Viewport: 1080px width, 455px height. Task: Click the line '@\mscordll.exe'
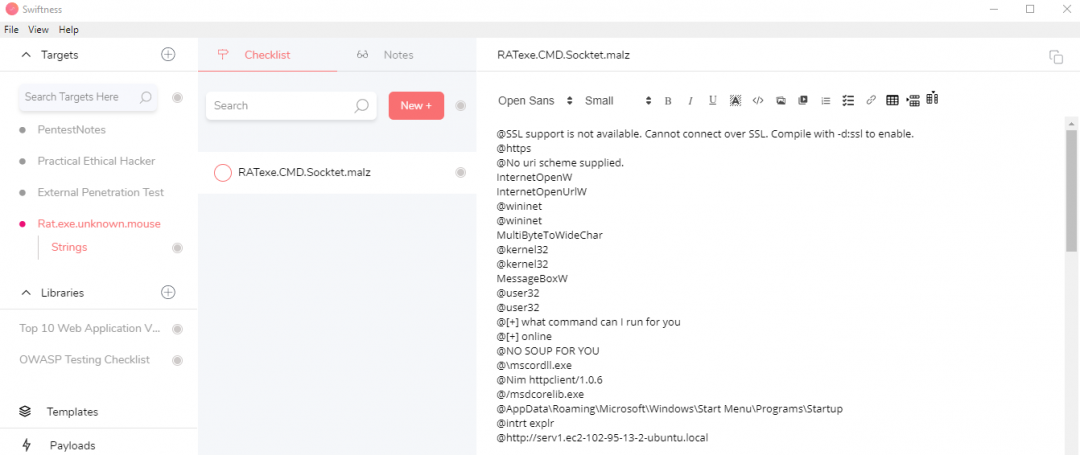(534, 365)
